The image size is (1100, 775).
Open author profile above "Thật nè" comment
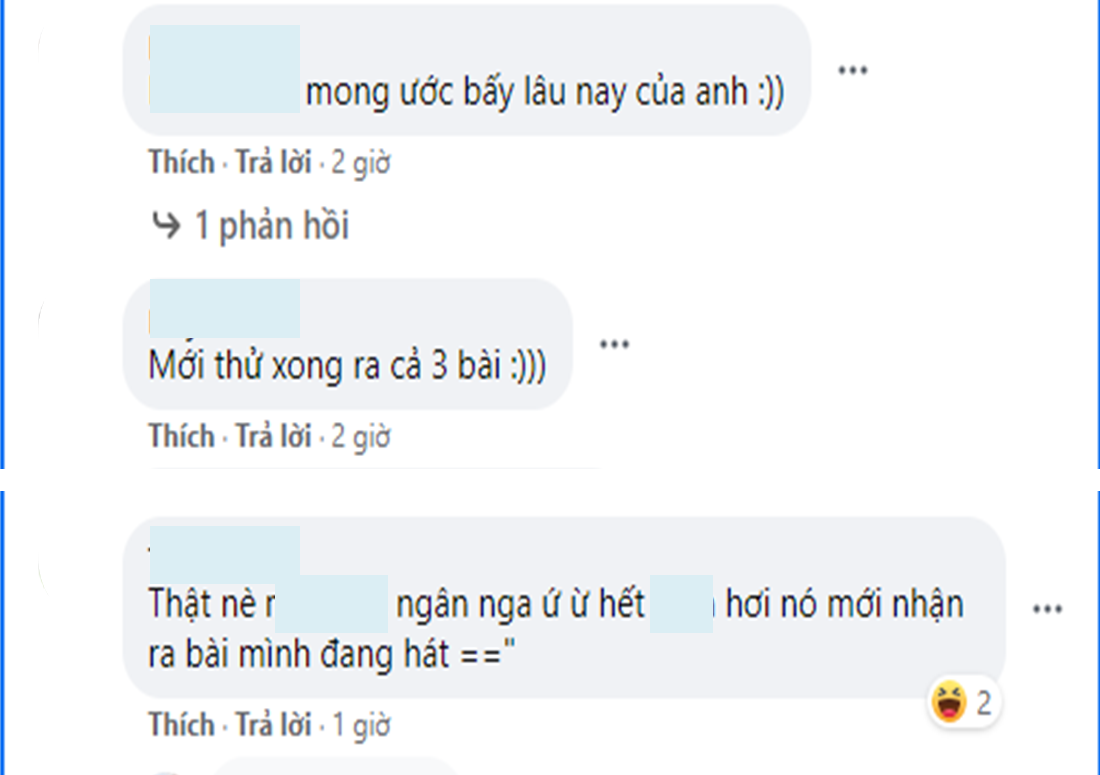(x=224, y=550)
